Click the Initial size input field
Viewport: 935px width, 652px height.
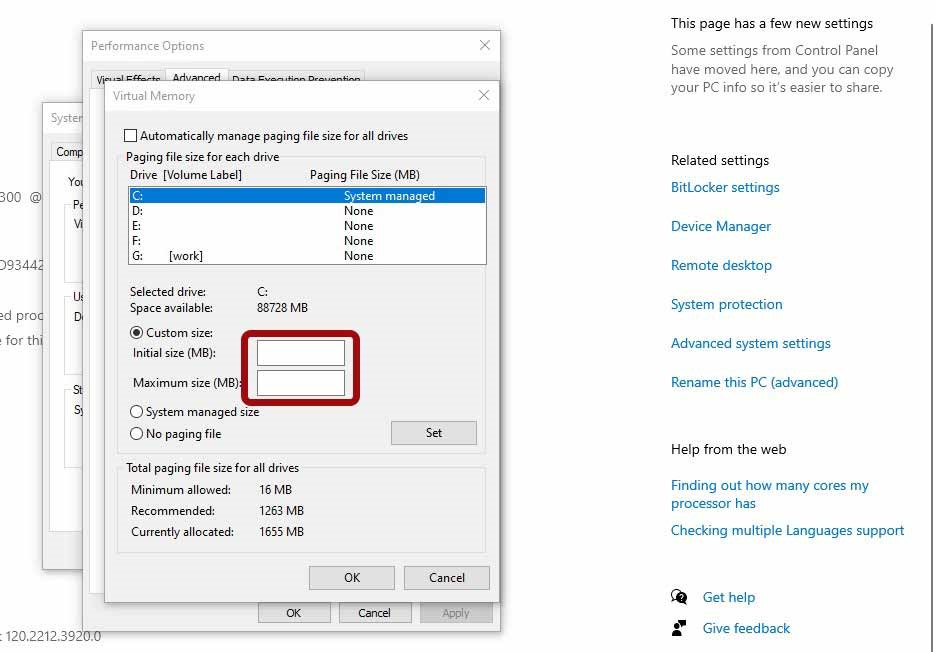click(x=300, y=353)
